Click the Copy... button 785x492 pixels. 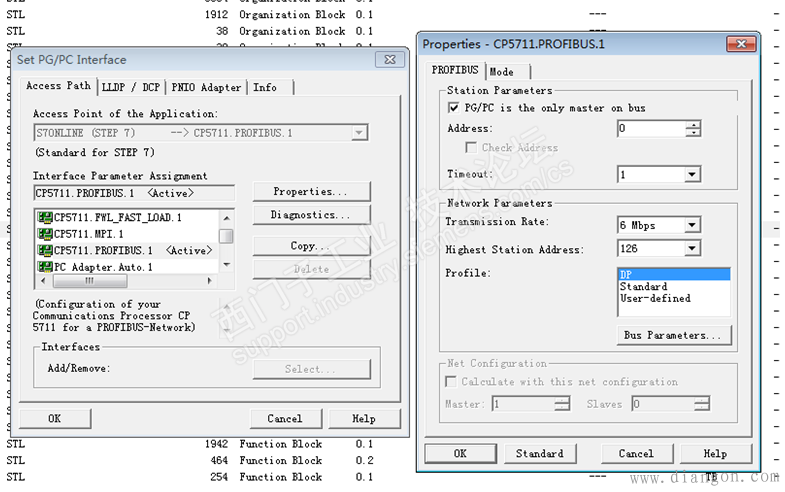(x=311, y=246)
